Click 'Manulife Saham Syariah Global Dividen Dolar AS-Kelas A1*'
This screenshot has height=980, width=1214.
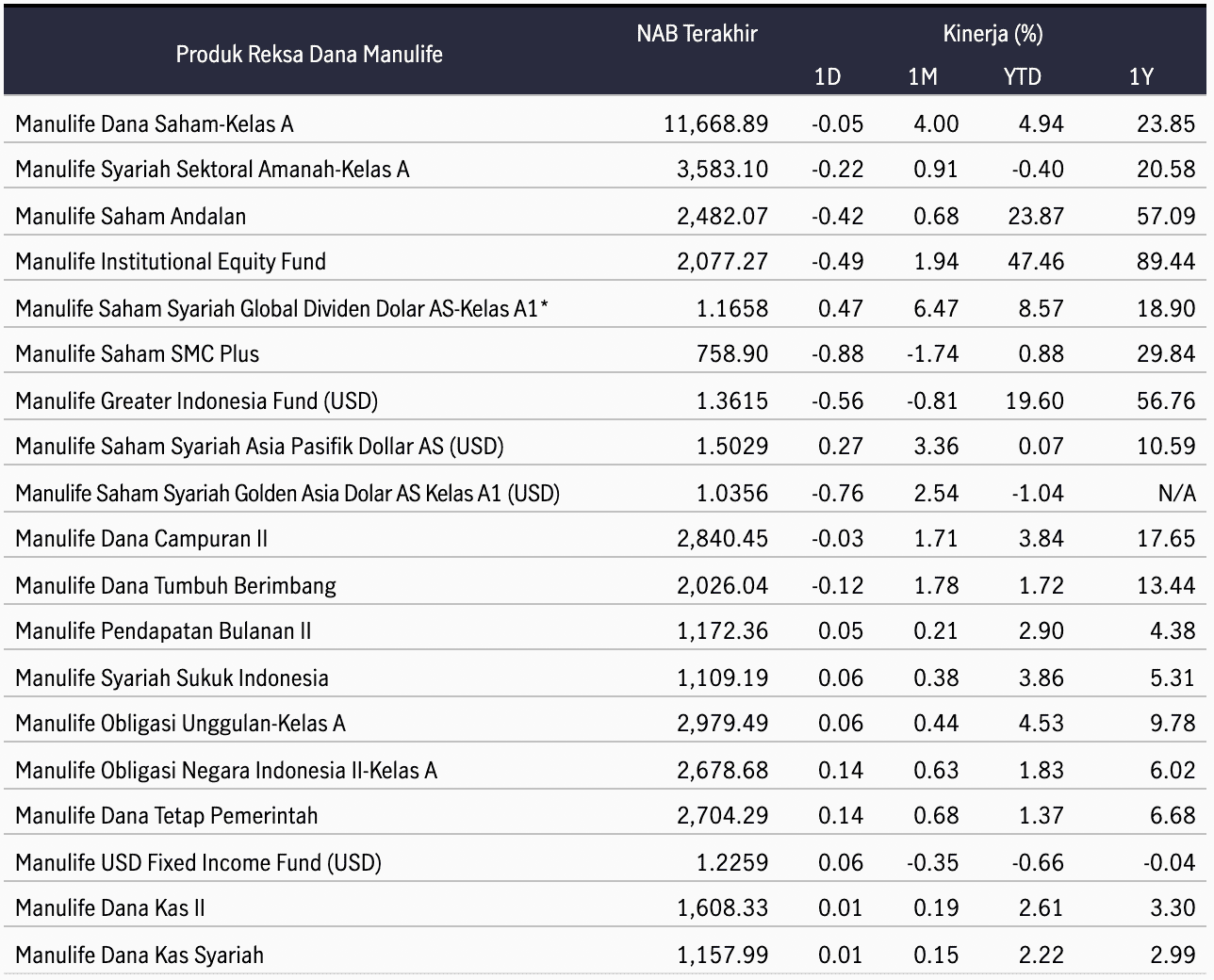[282, 308]
